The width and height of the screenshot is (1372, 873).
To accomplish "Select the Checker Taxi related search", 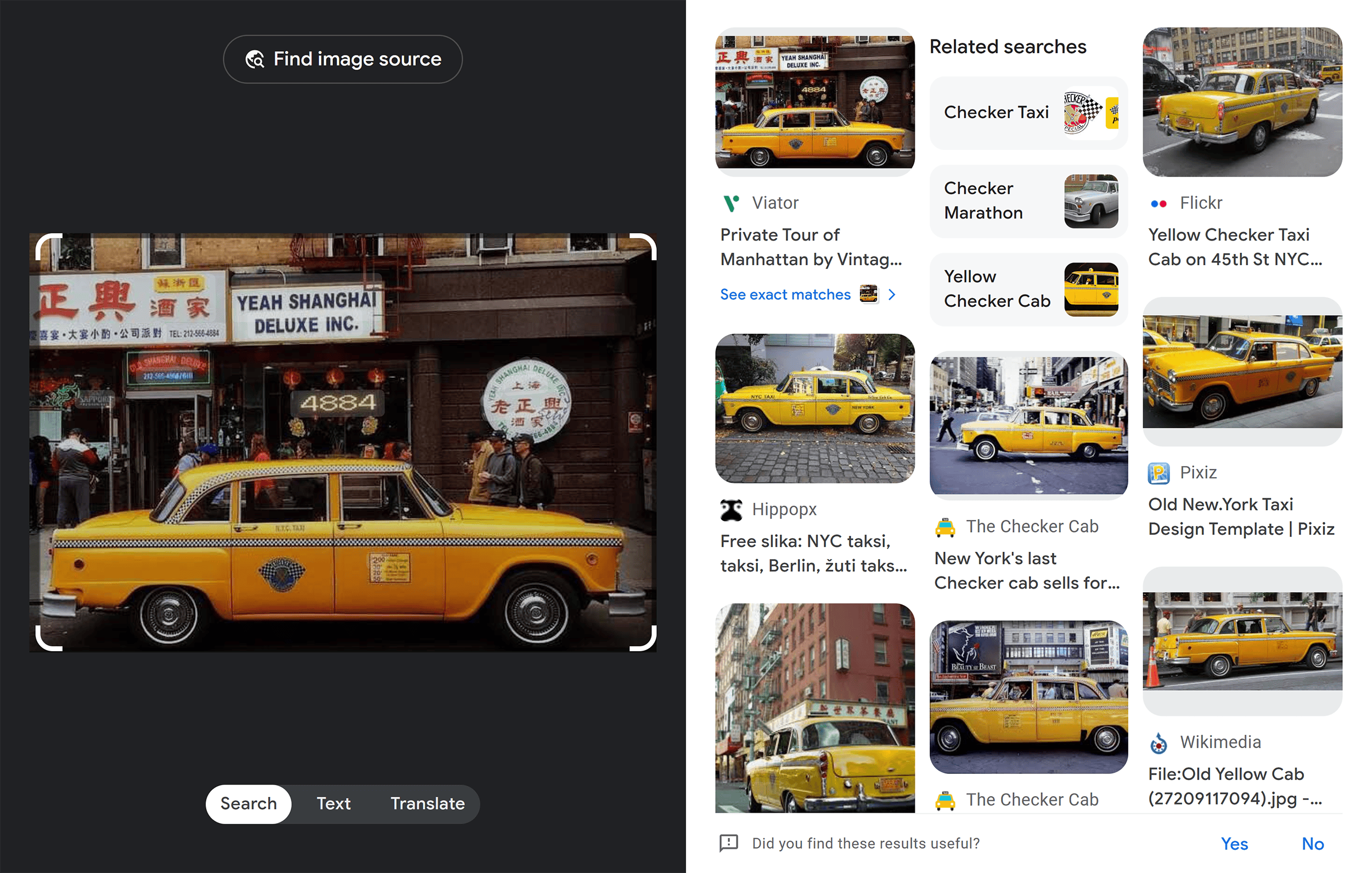I will coord(1028,113).
